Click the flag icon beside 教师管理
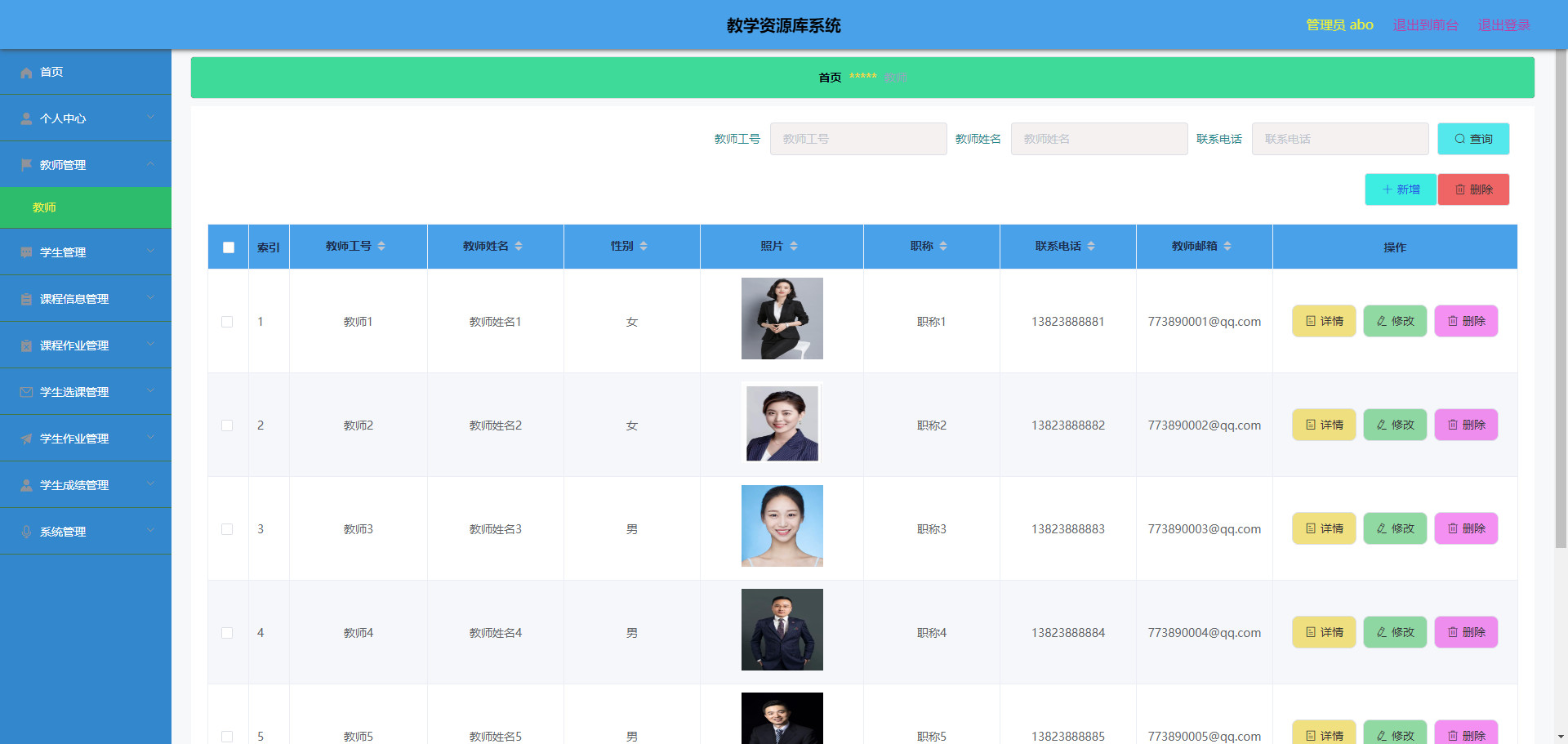 coord(26,166)
